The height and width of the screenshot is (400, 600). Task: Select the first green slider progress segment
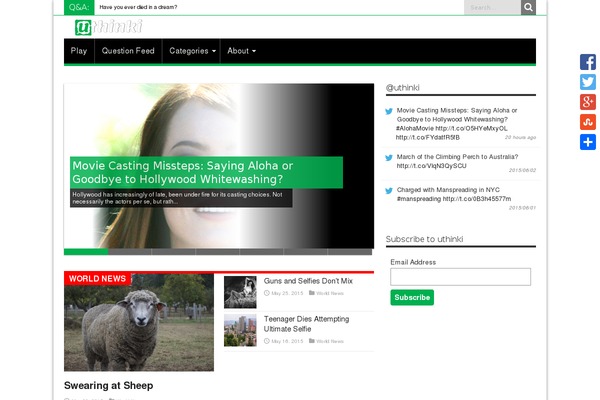(x=86, y=252)
